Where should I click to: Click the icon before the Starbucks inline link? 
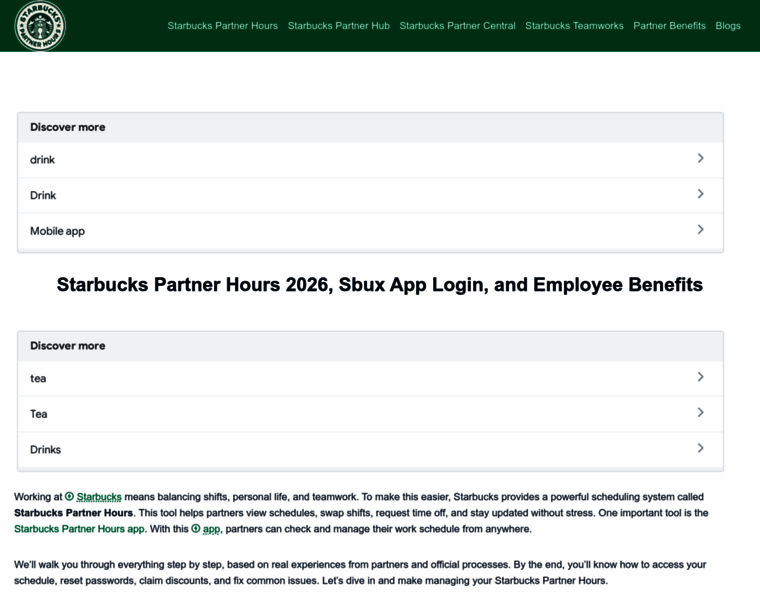[x=70, y=497]
